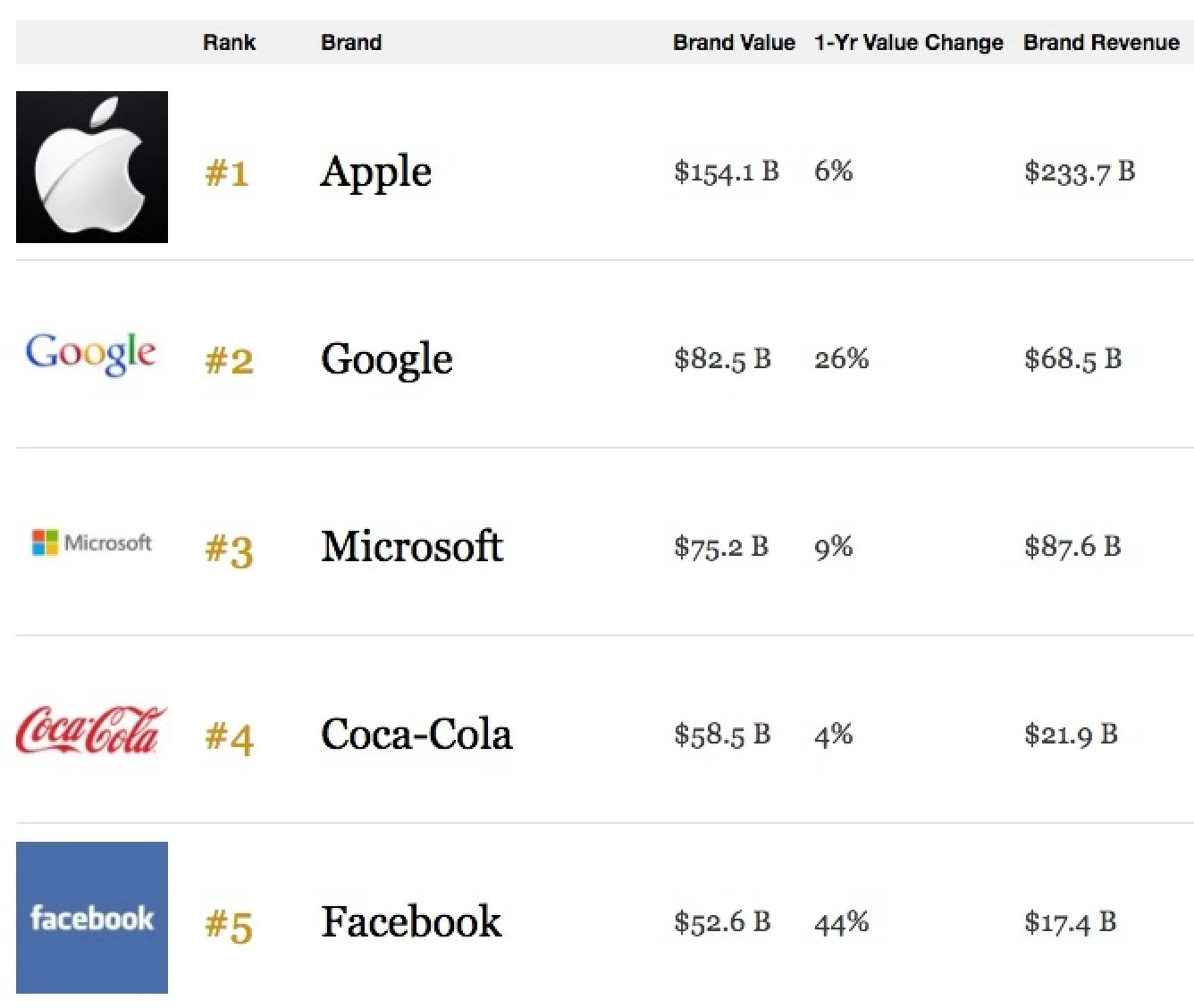Open the Microsoft brand name link
Viewport: 1194px width, 1008px height.
click(412, 546)
